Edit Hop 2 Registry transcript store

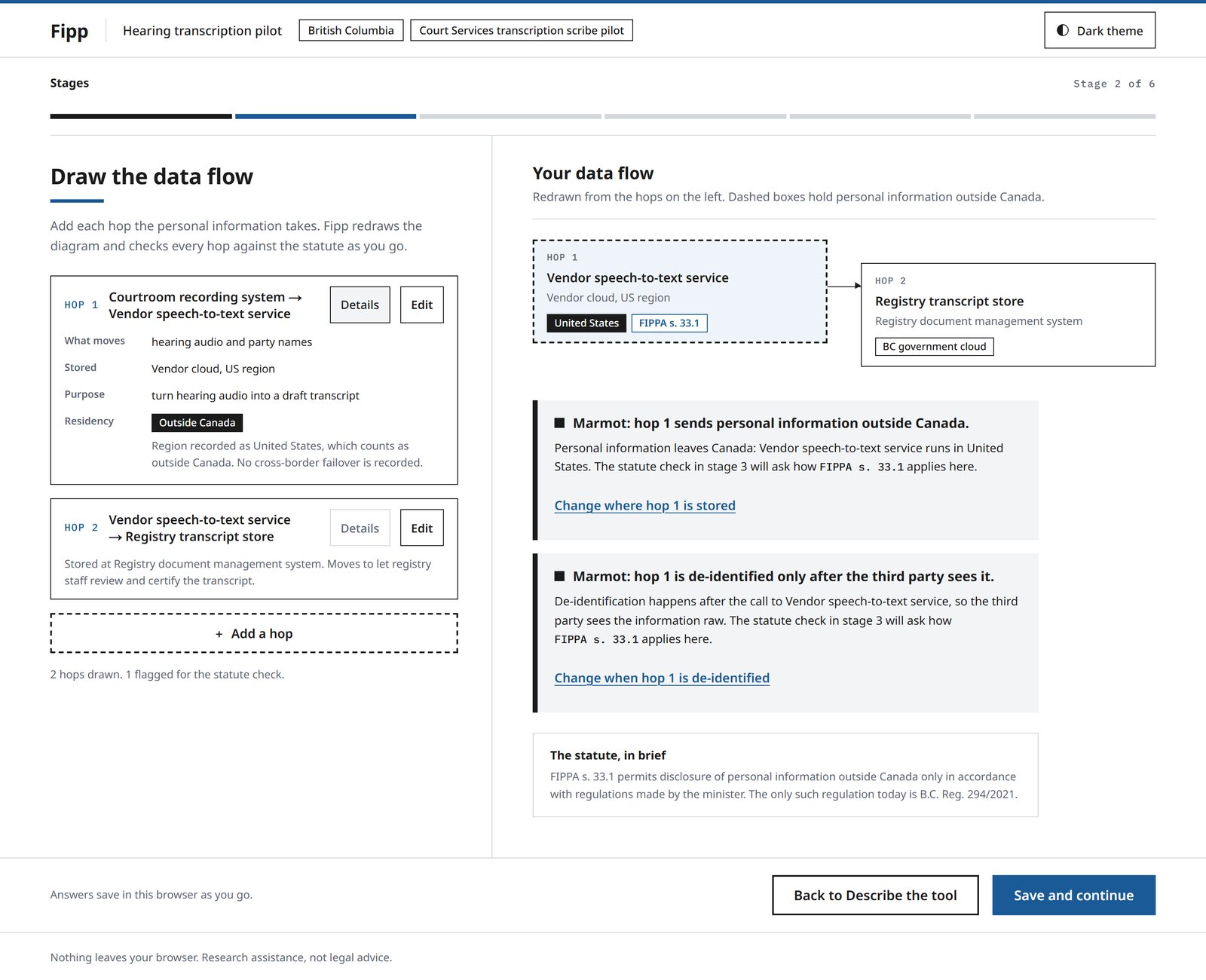[x=421, y=528]
